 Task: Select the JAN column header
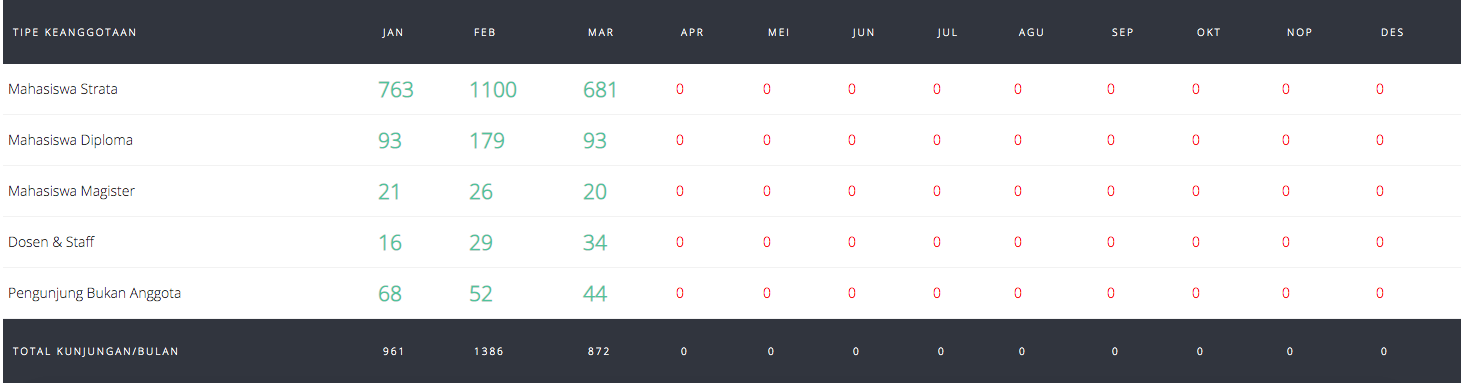(x=392, y=33)
